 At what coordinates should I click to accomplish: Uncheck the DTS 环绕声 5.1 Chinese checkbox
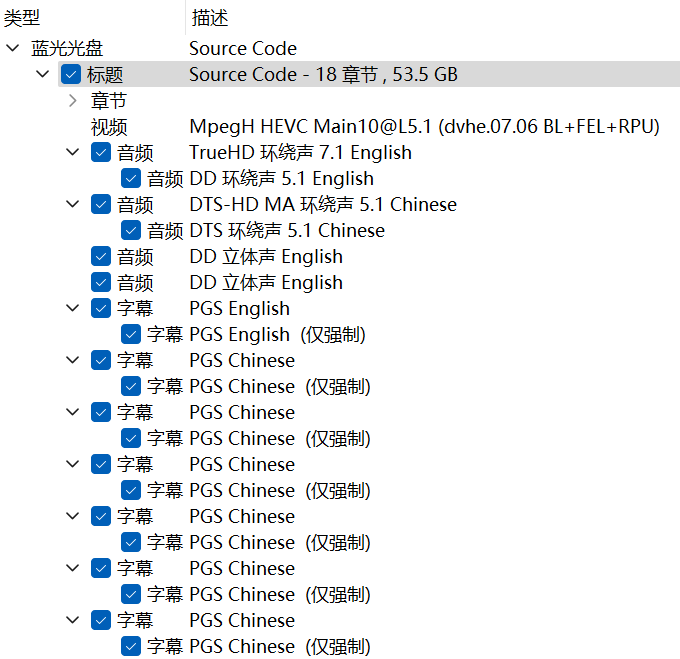coord(131,230)
